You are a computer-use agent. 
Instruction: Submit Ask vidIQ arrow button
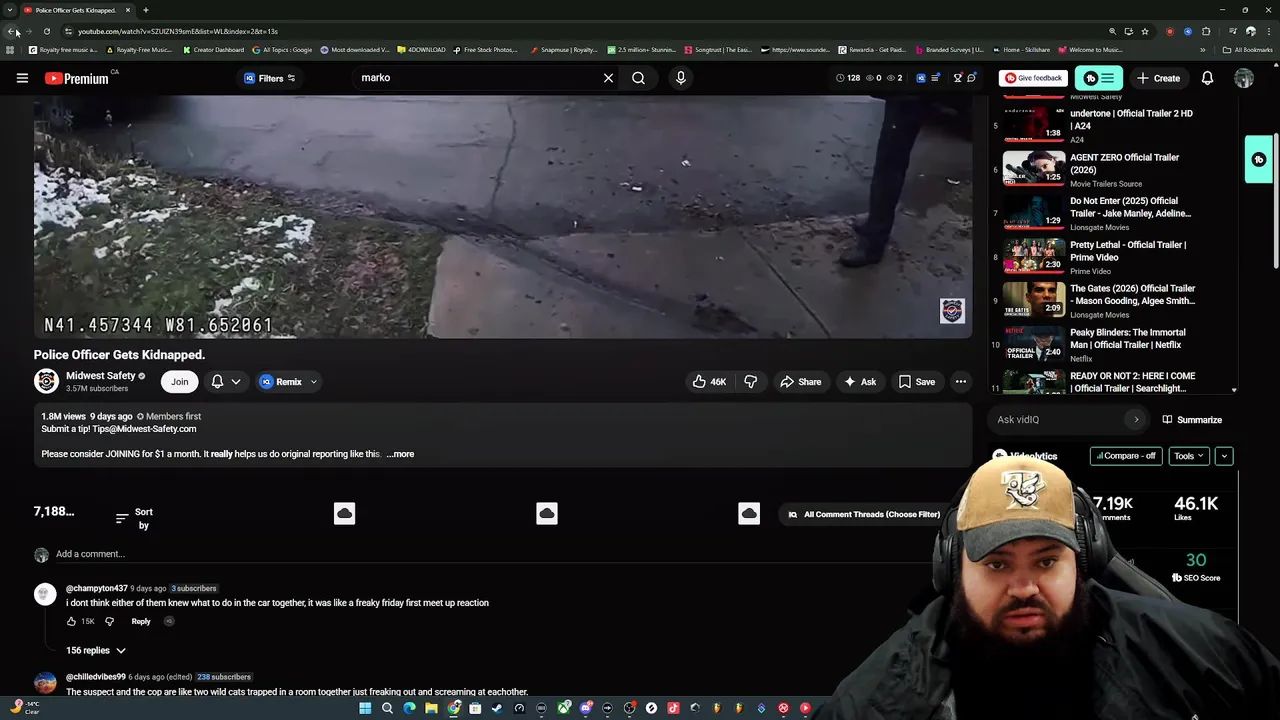[1135, 420]
